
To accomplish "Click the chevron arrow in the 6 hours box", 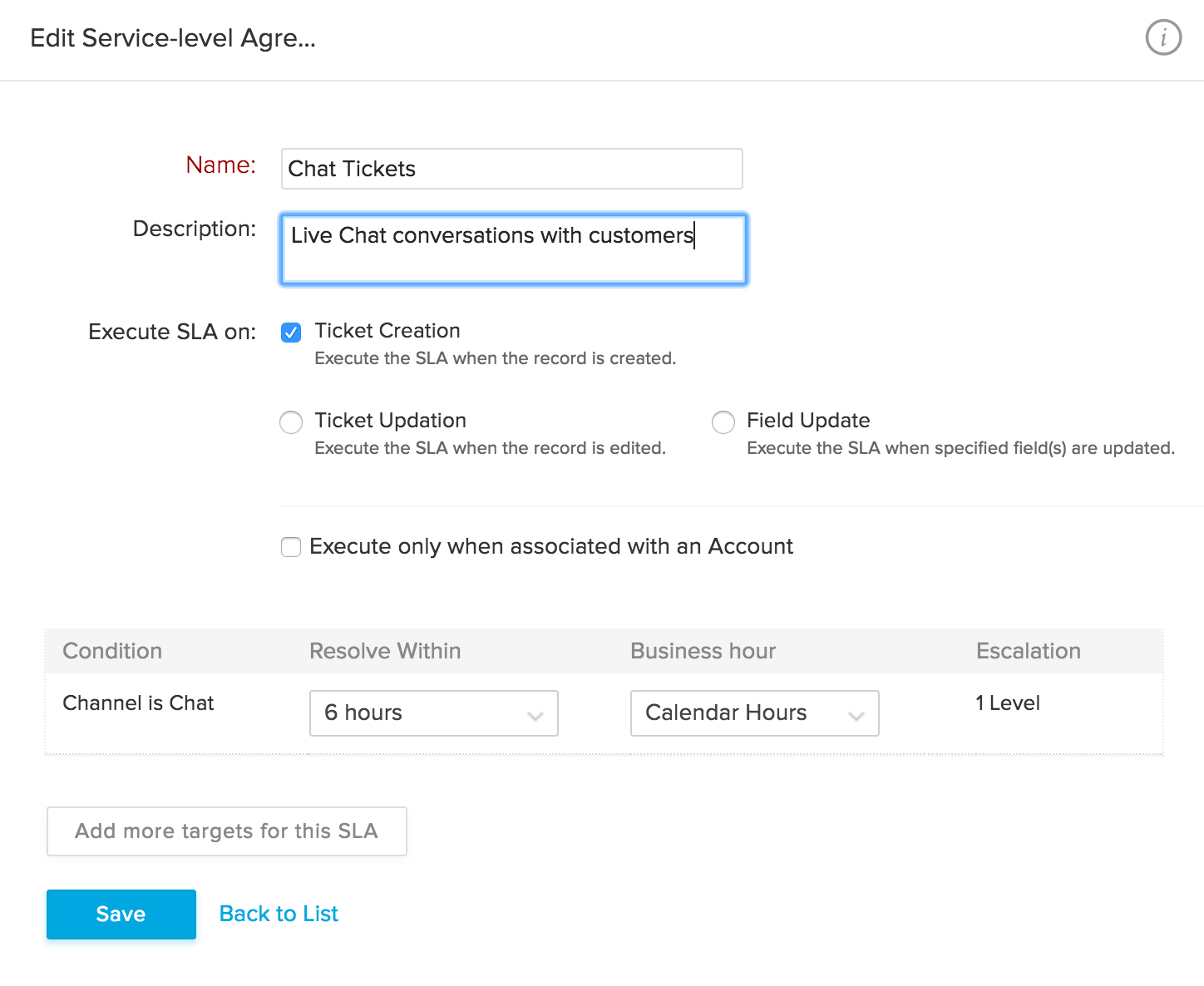I will pos(535,715).
